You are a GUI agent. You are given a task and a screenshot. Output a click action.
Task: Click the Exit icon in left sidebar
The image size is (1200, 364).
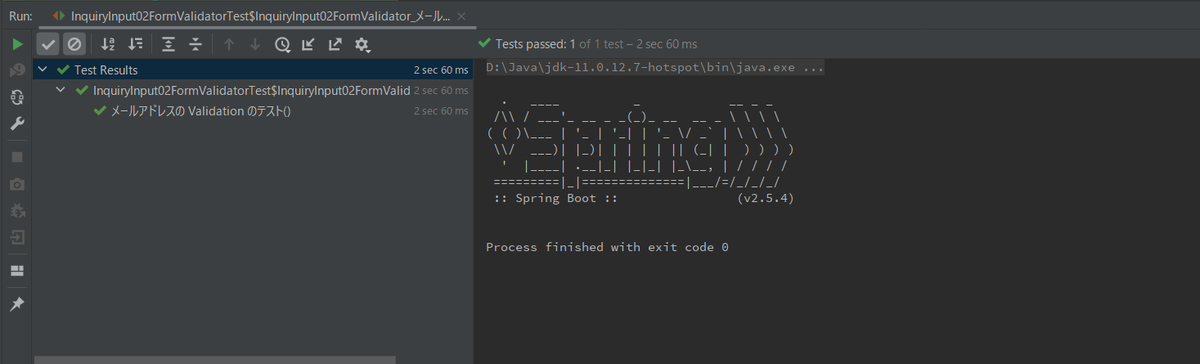pyautogui.click(x=17, y=238)
